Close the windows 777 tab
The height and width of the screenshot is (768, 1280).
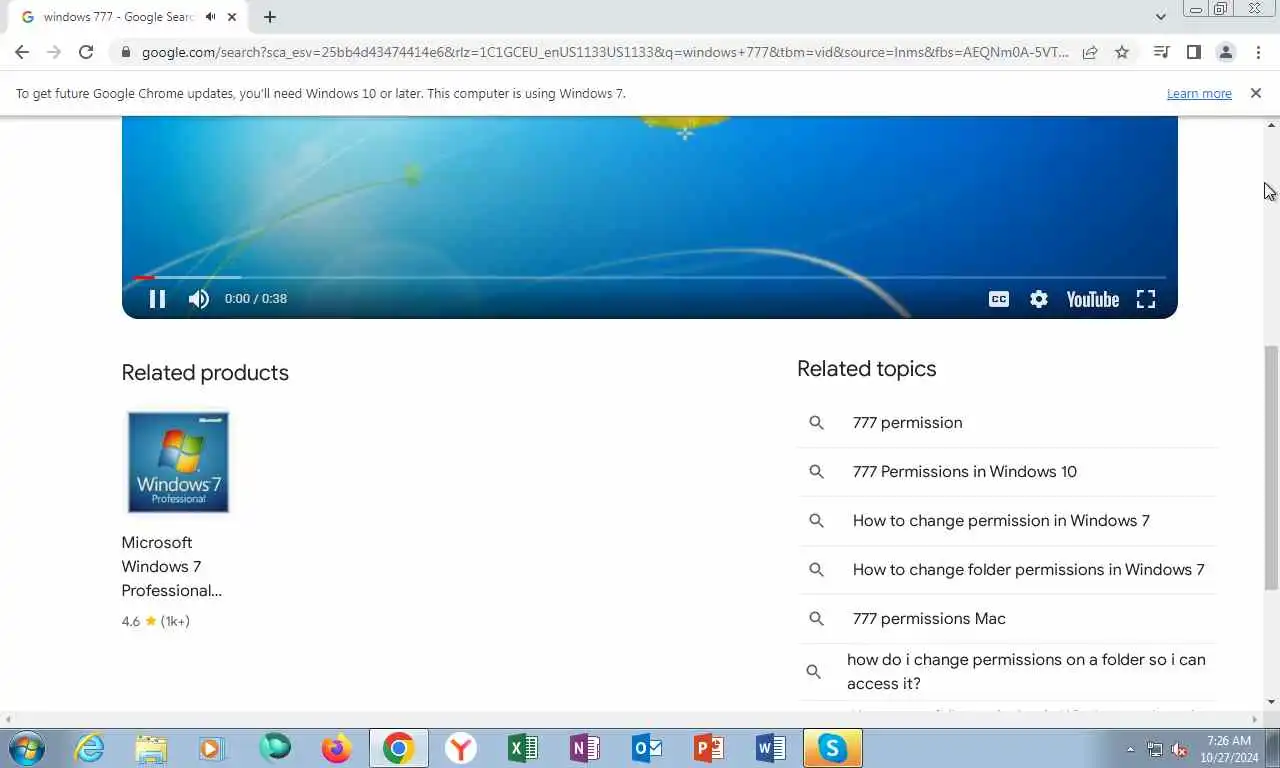point(233,17)
